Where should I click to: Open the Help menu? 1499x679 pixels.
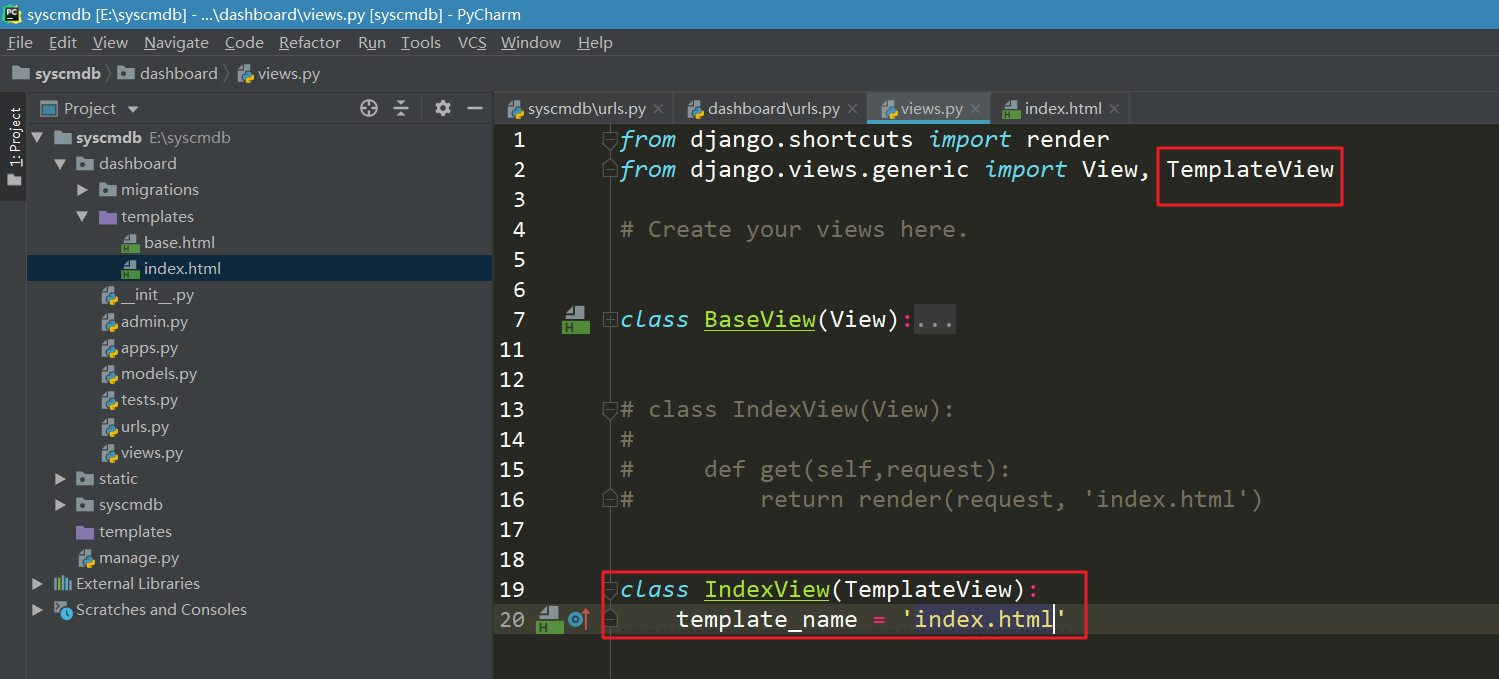[595, 42]
